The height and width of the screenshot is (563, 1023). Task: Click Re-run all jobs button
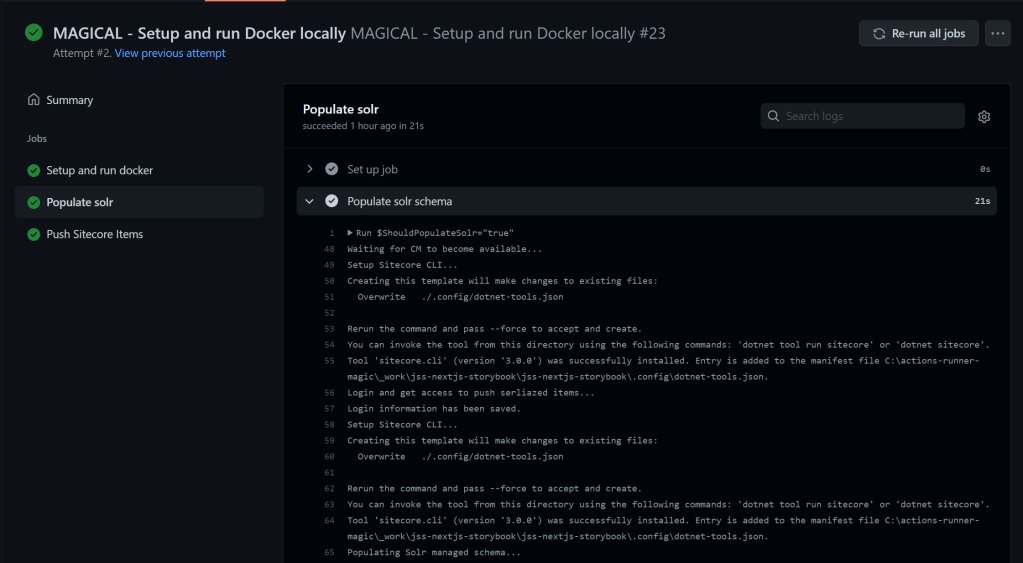(x=918, y=33)
